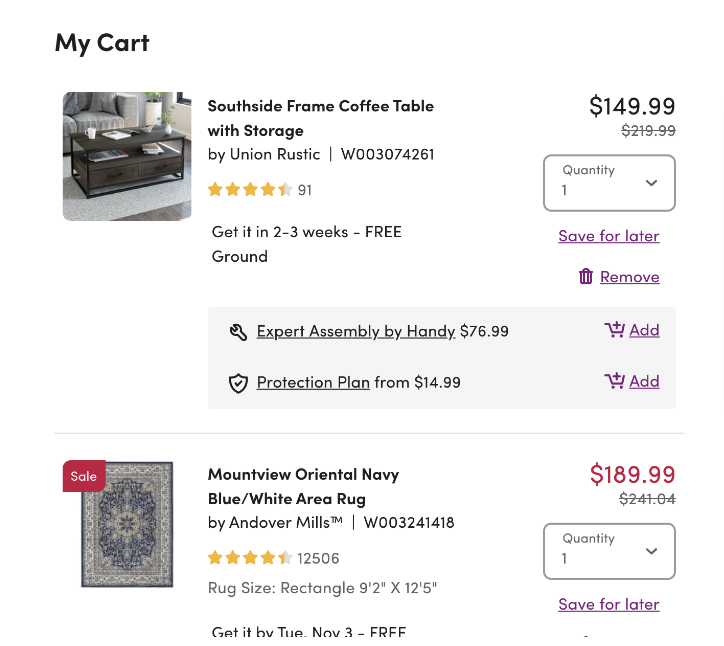Remove the coffee table from cart
The width and height of the screenshot is (724, 646).
click(x=629, y=277)
